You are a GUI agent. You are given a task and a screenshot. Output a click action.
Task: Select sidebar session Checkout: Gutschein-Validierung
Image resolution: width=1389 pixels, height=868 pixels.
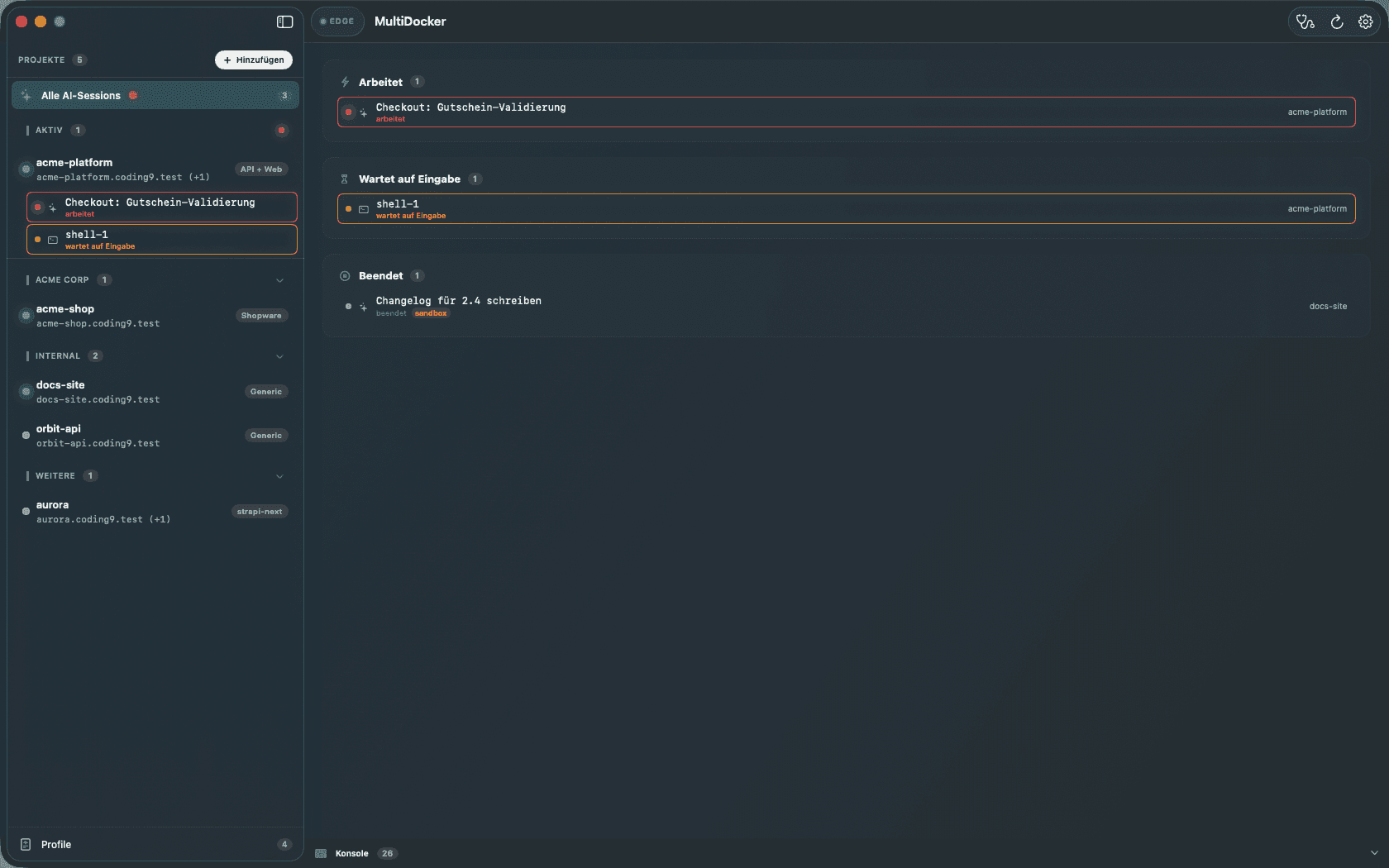click(x=162, y=207)
